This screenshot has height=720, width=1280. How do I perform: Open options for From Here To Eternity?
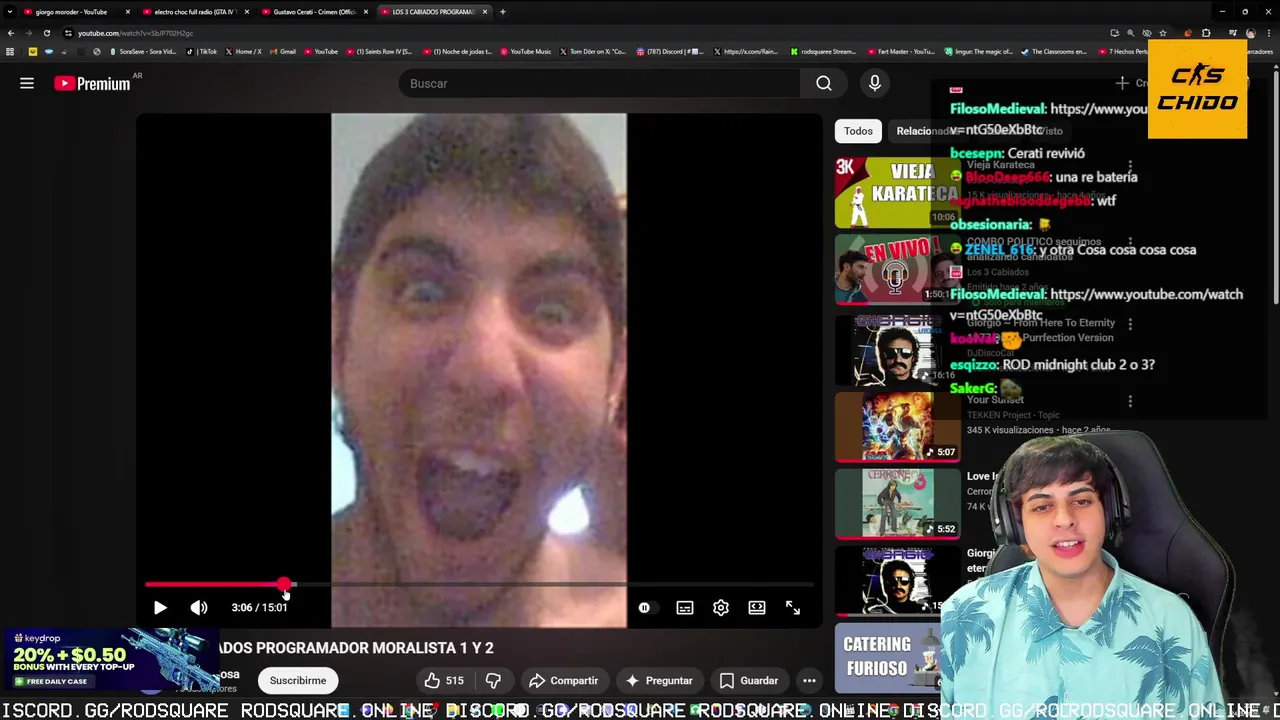tap(1130, 324)
